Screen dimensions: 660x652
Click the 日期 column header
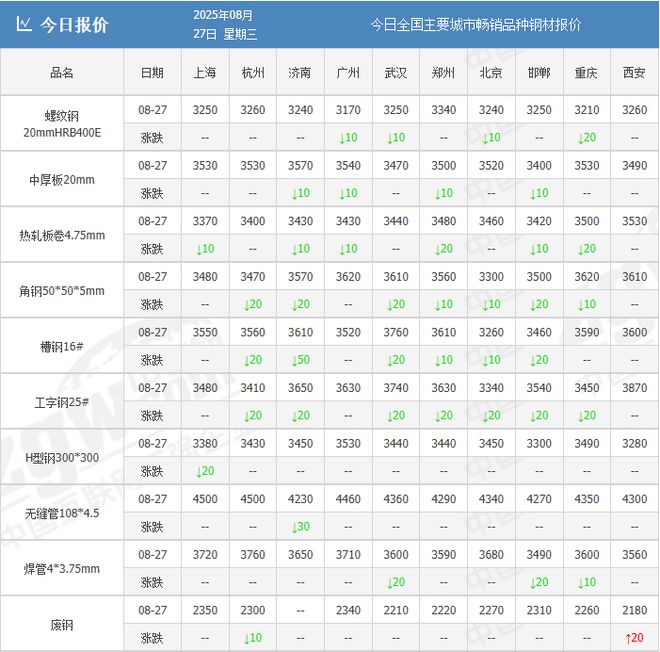pos(153,73)
